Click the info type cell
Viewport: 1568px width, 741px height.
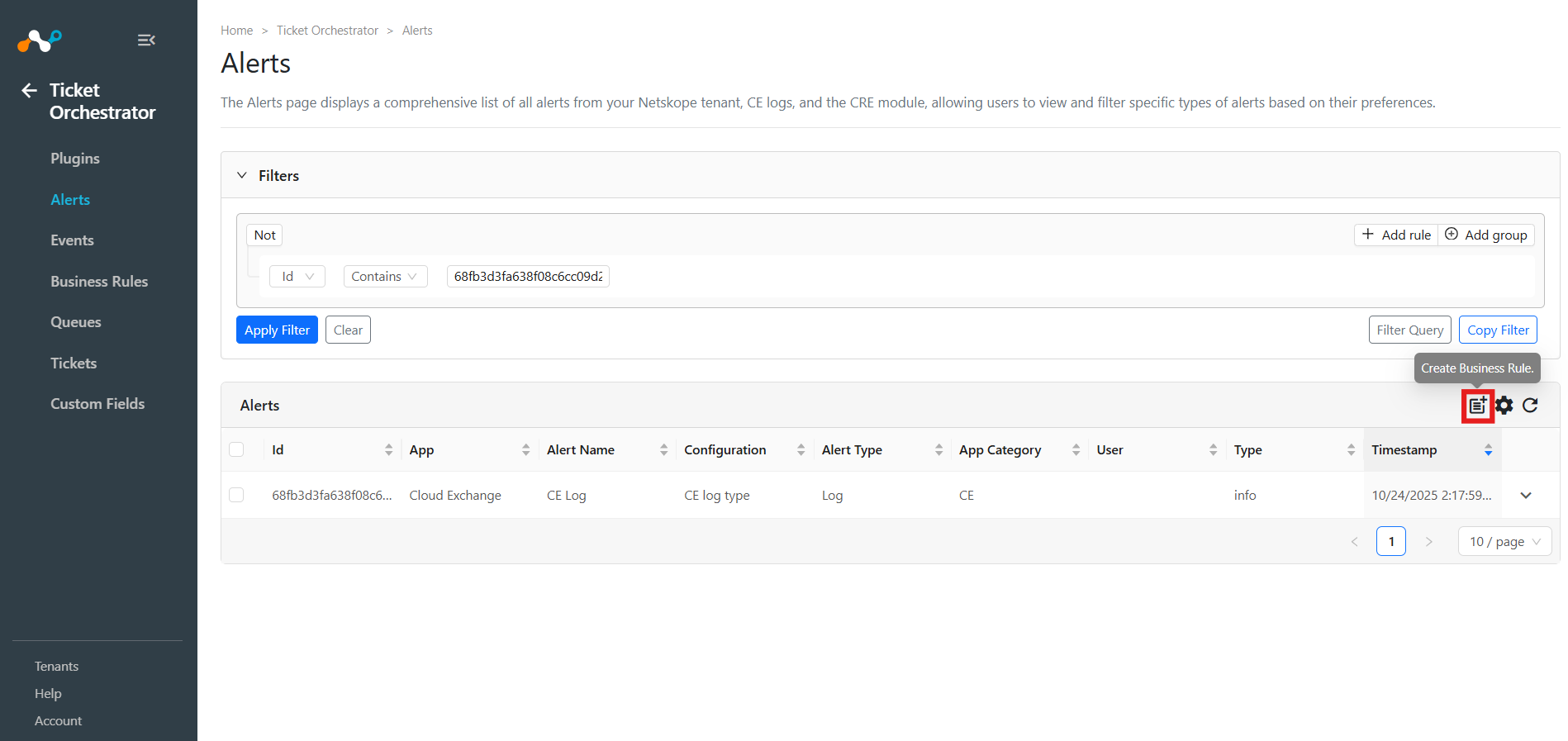tap(1245, 496)
